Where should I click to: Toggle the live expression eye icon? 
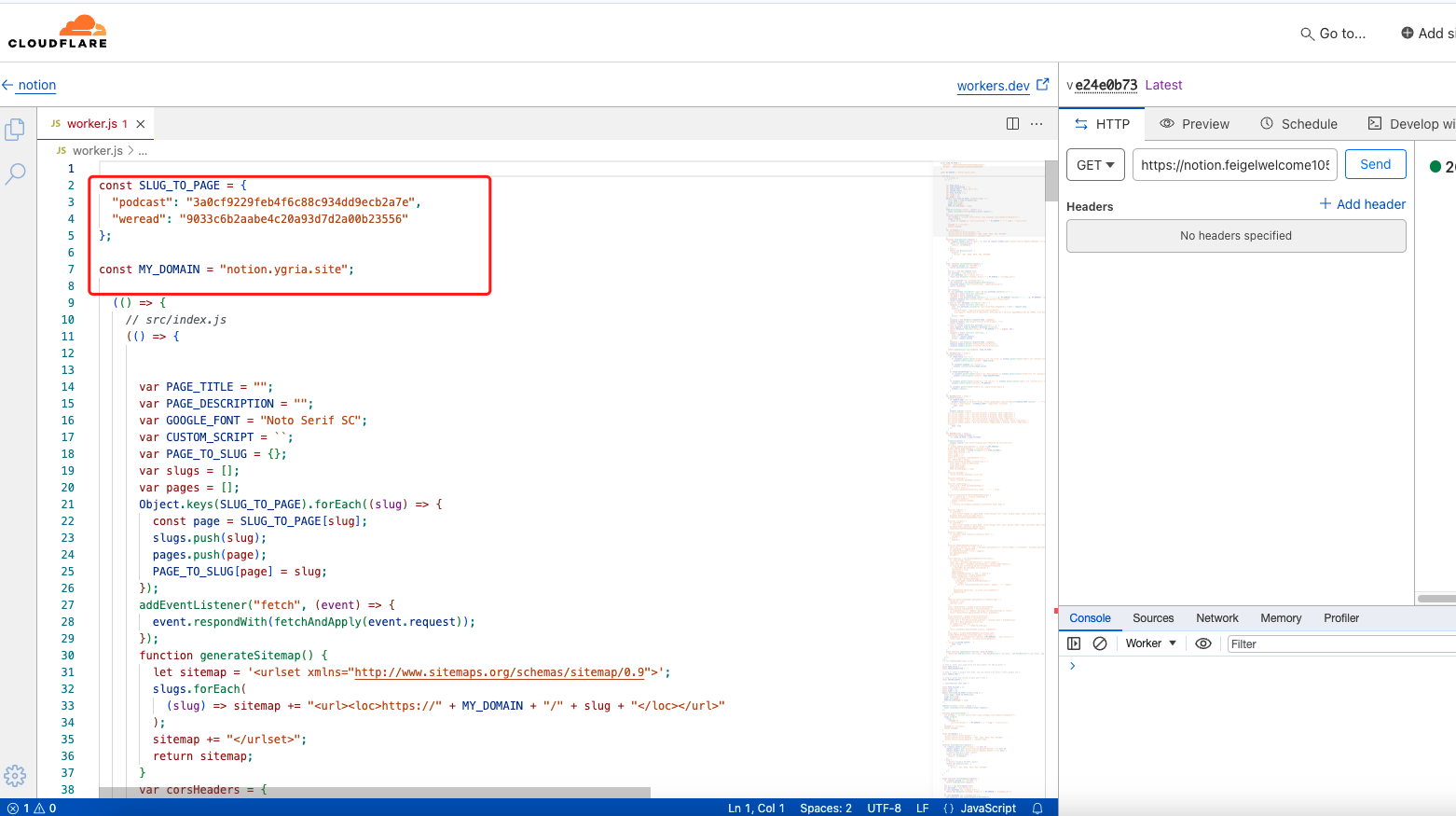tap(1203, 643)
